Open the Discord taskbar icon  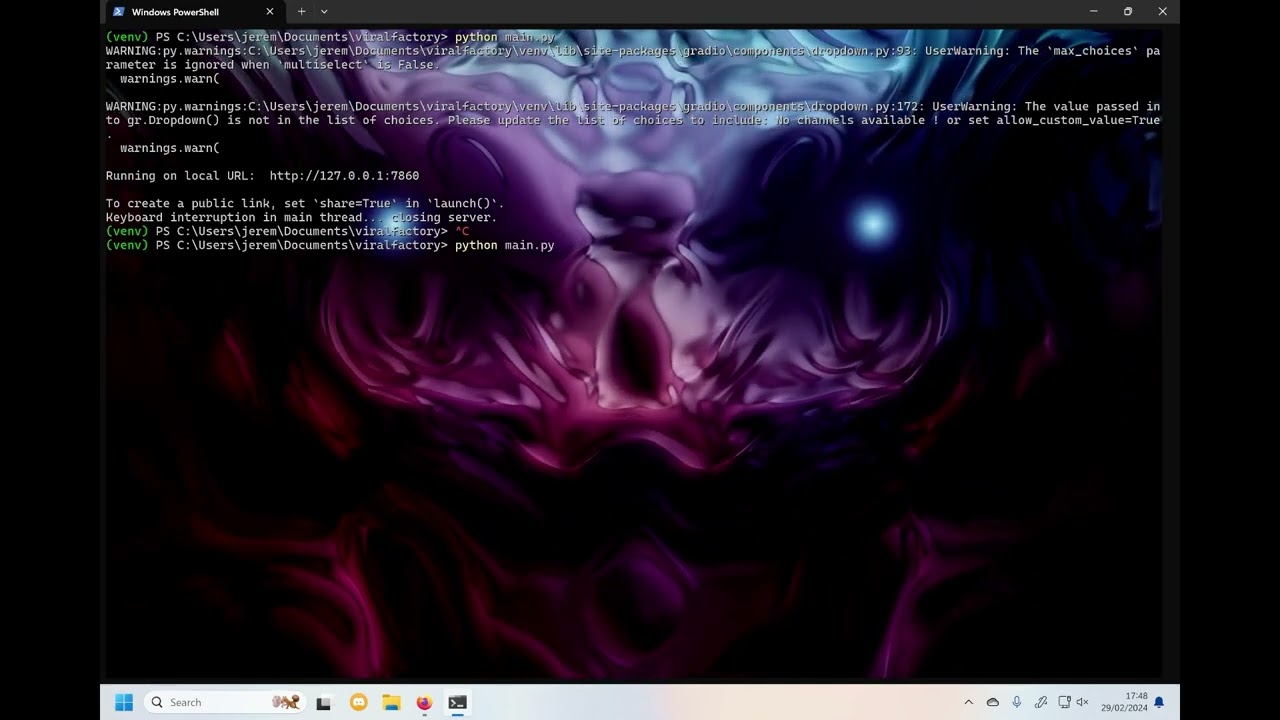tap(358, 702)
